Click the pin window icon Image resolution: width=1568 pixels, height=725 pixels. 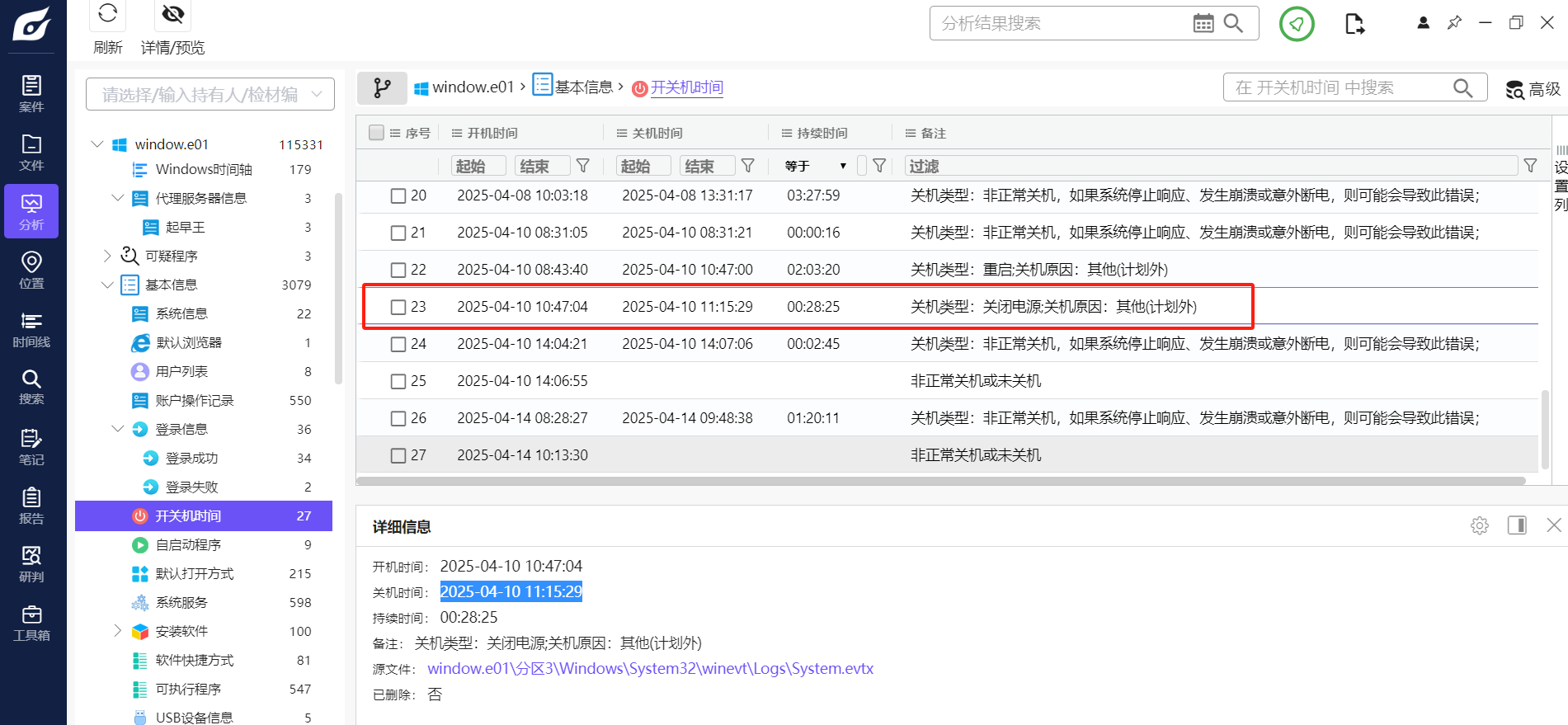pyautogui.click(x=1454, y=23)
